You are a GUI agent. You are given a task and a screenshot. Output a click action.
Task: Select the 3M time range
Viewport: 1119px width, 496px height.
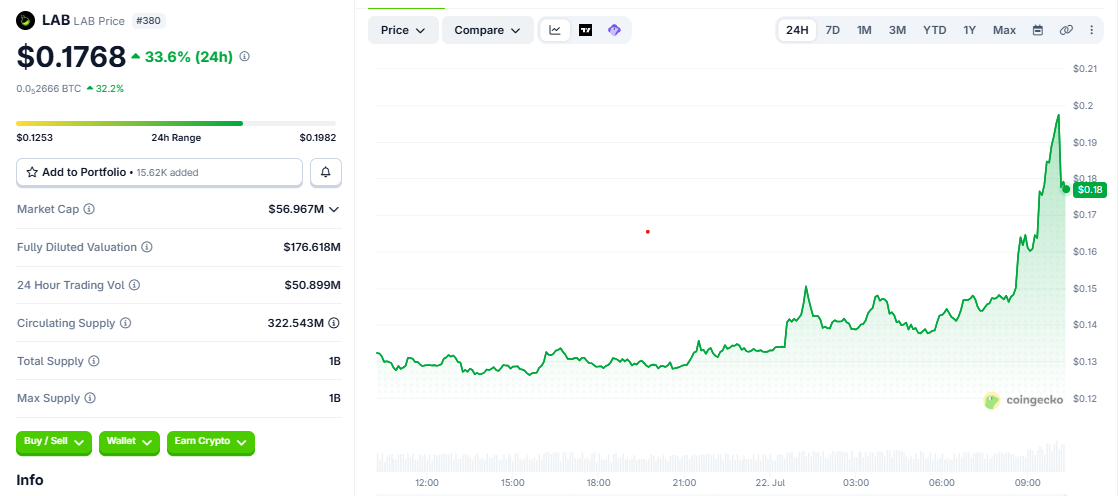[897, 30]
